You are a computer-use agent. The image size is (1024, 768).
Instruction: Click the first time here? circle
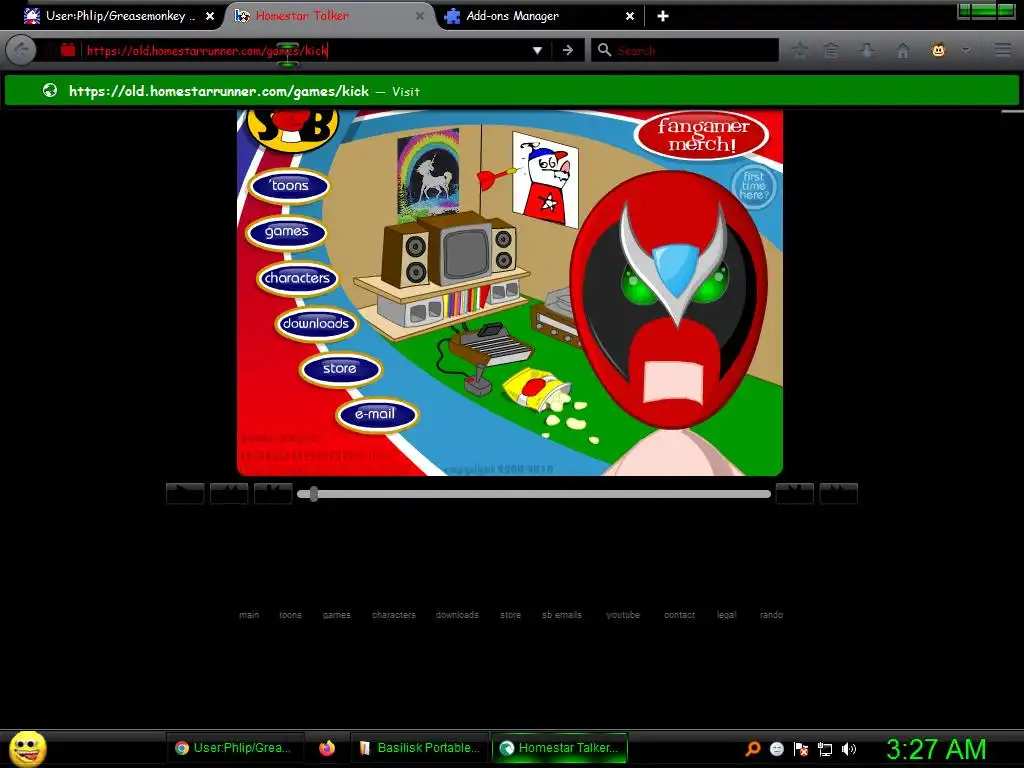click(754, 186)
